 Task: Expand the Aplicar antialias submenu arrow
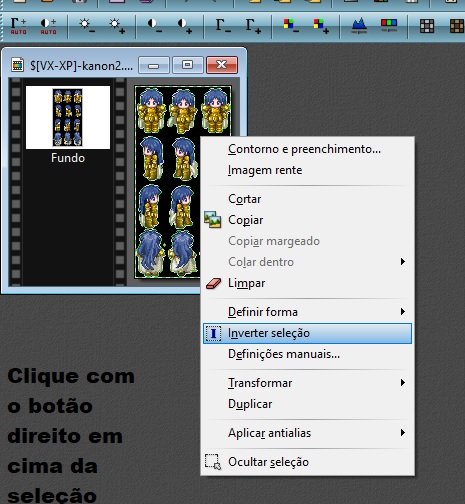tap(403, 433)
